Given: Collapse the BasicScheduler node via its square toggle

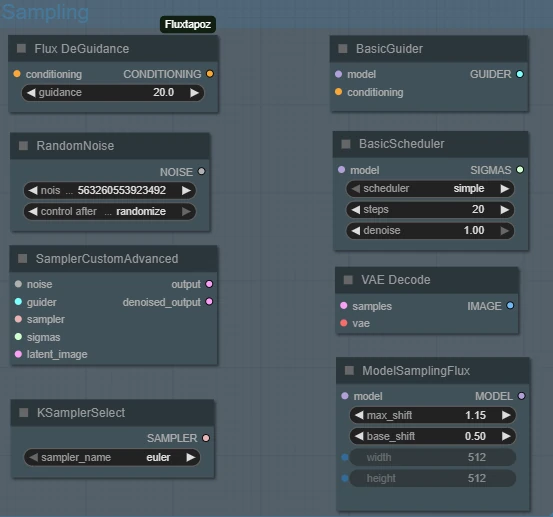Looking at the screenshot, I should tap(346, 144).
